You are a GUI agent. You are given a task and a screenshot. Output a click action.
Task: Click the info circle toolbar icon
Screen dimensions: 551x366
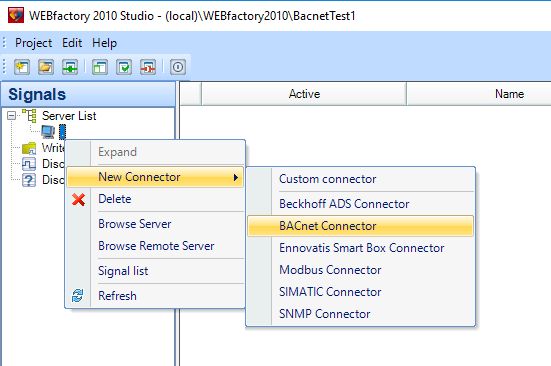point(178,67)
